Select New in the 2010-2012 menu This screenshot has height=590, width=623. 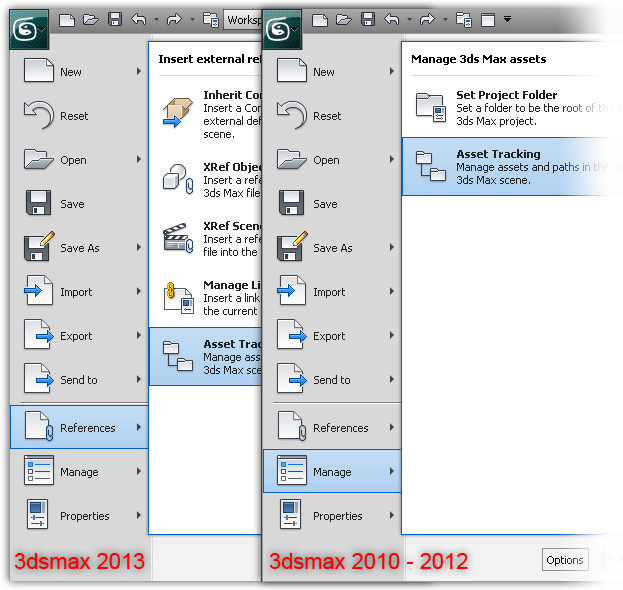pos(332,72)
